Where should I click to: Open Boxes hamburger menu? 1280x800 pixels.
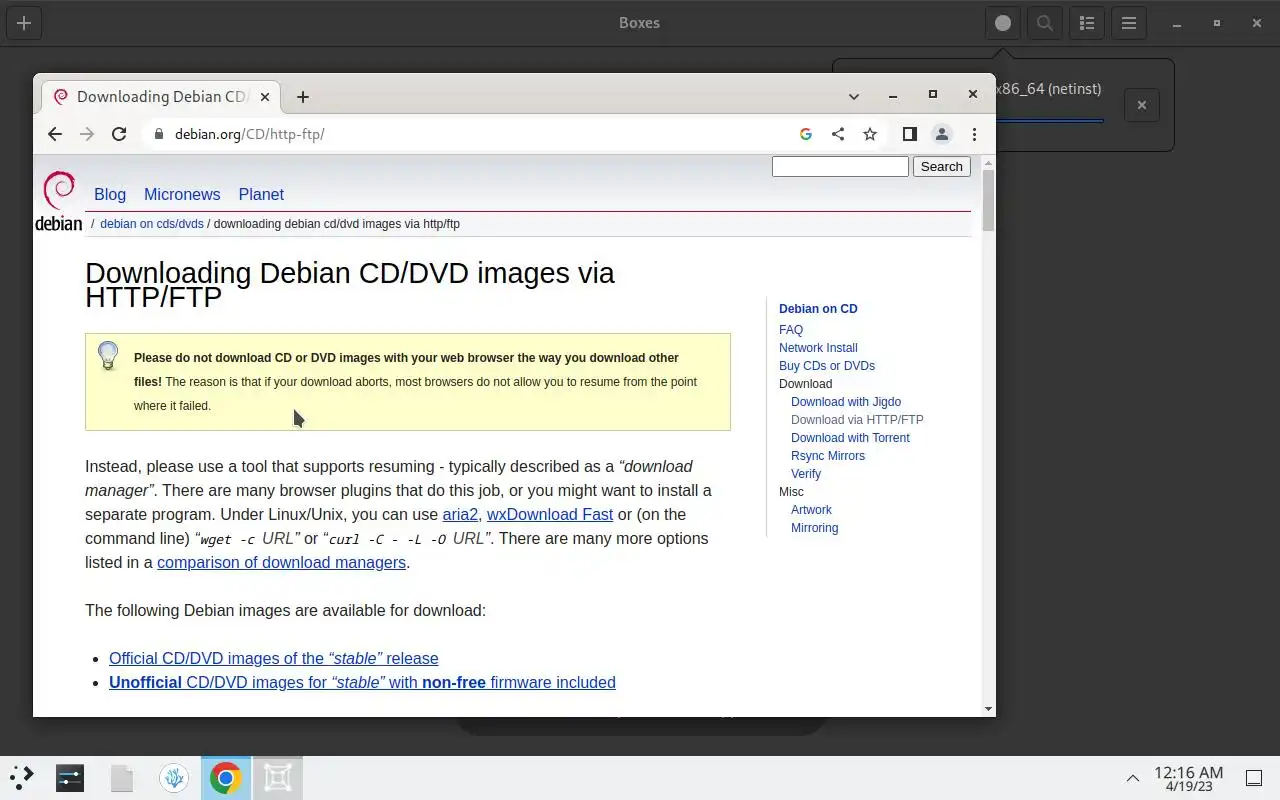click(x=1129, y=23)
